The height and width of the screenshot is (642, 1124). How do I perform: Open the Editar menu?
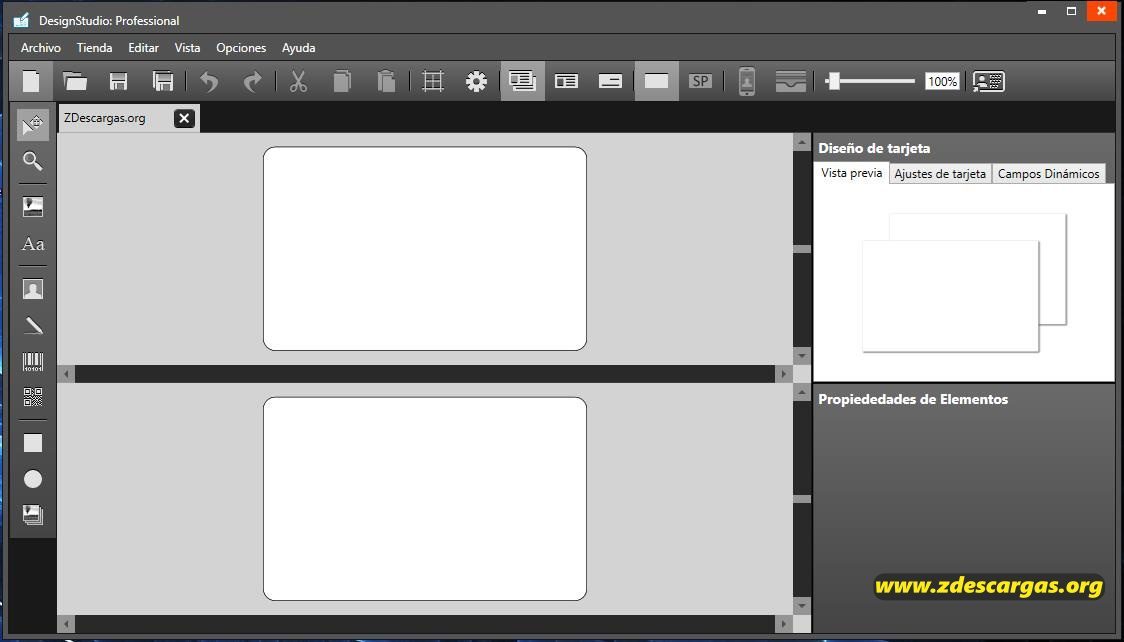click(x=143, y=47)
